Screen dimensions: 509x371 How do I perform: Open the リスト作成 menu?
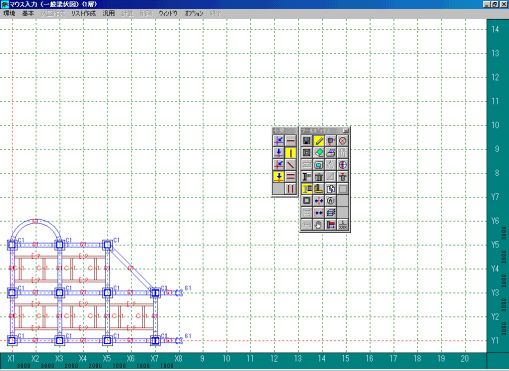(83, 13)
